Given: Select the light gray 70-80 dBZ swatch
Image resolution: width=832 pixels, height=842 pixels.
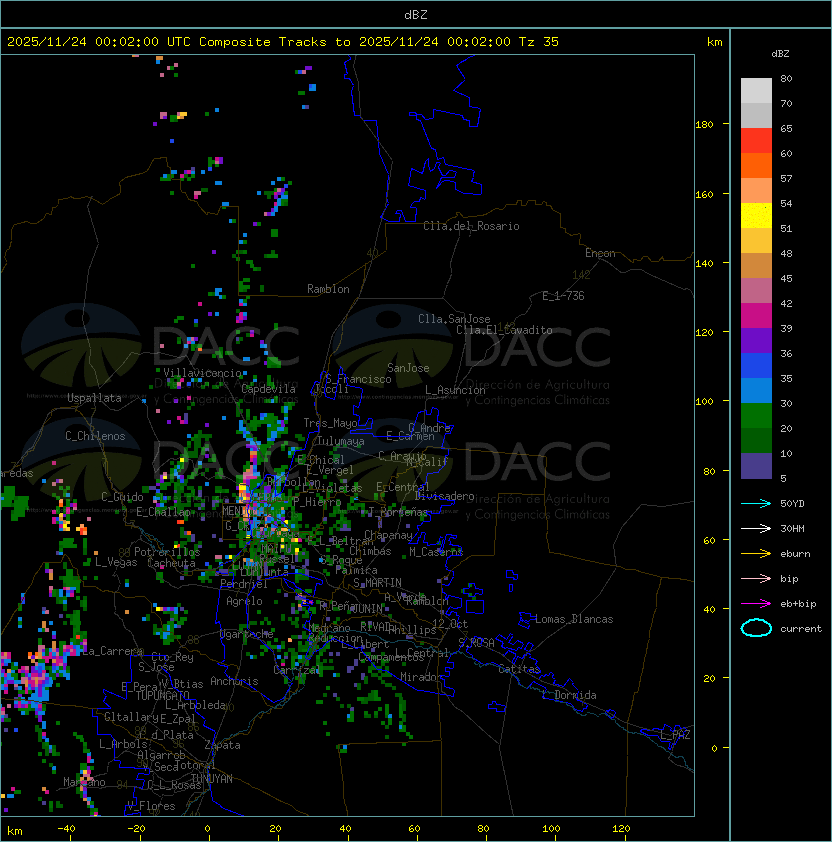Looking at the screenshot, I should coord(756,90).
